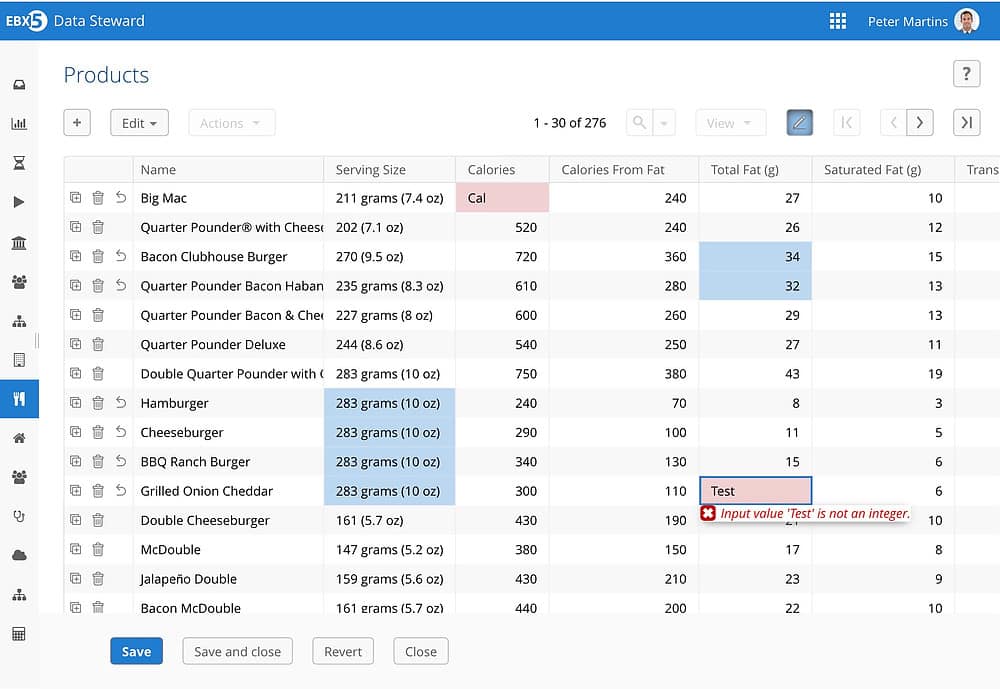Click the Close button
1000x689 pixels.
(x=421, y=651)
